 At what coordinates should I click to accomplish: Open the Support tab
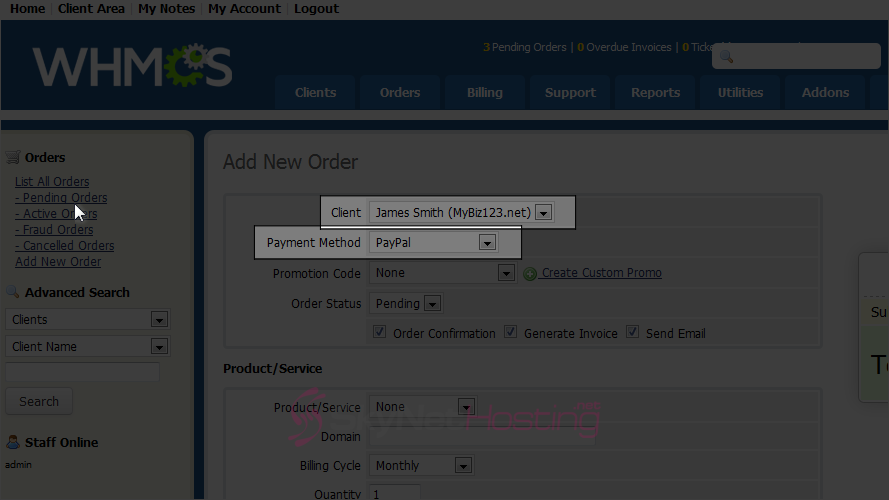[x=570, y=92]
